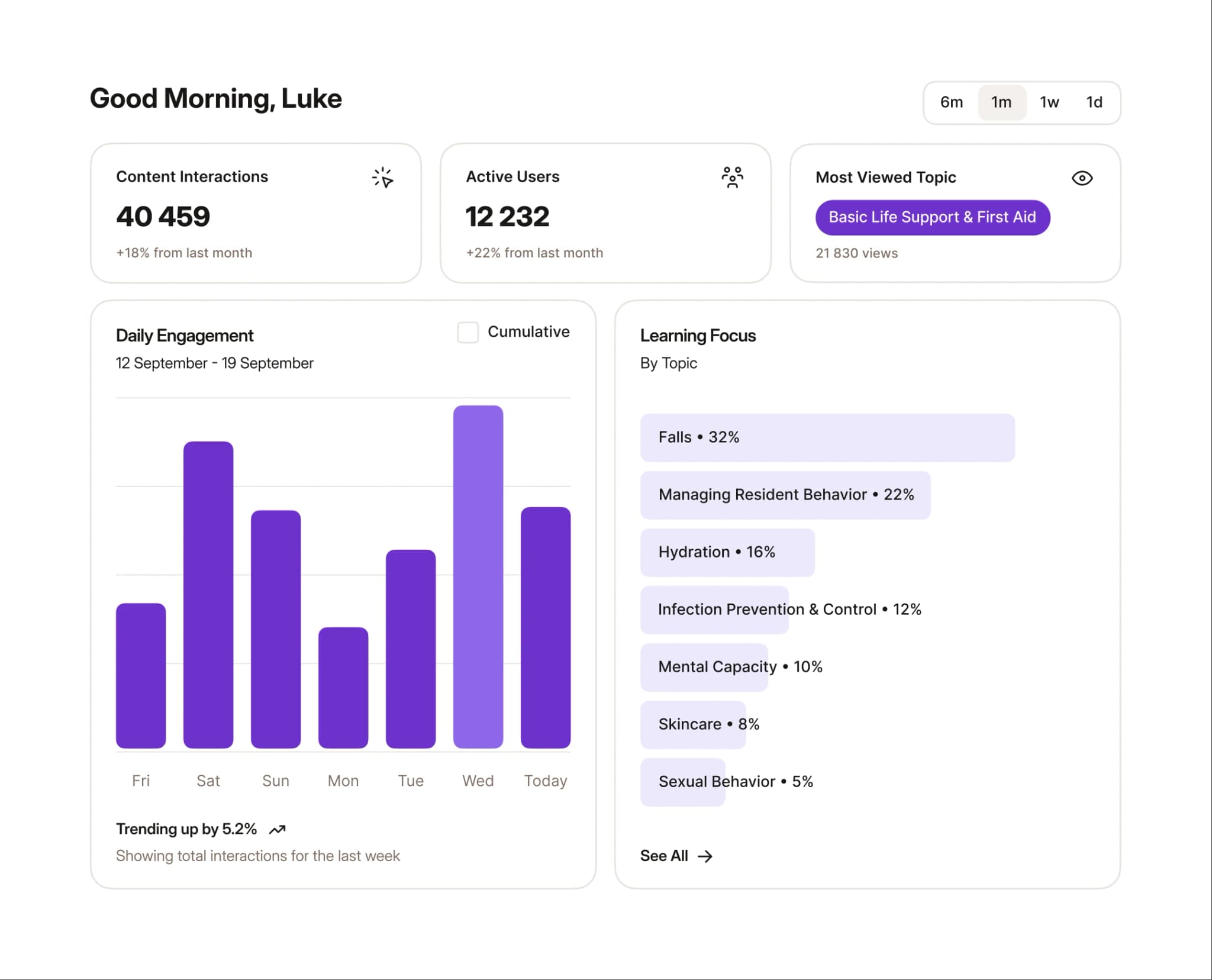This screenshot has height=980, width=1212.
Task: Select the 6m time range tab
Action: (953, 102)
